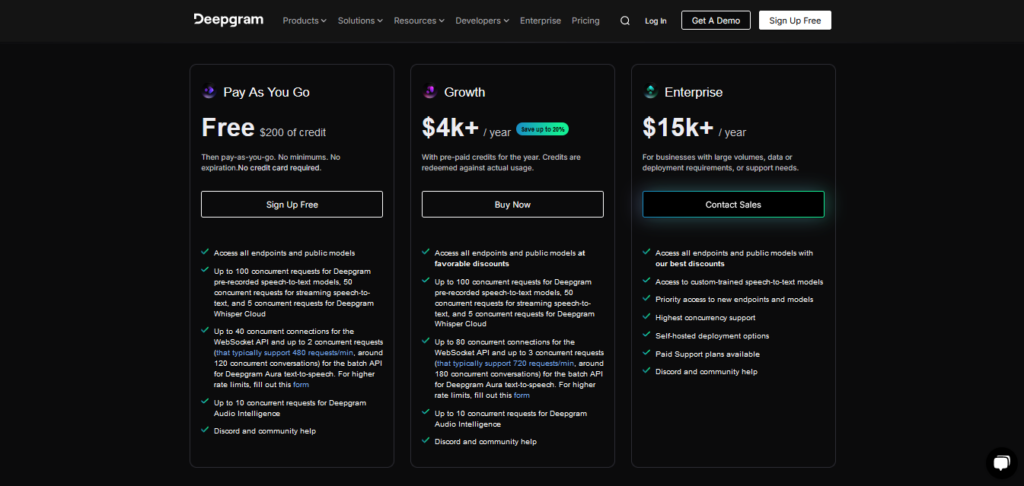Open the form link in Pay As You Go card
Image resolution: width=1024 pixels, height=486 pixels.
(301, 385)
